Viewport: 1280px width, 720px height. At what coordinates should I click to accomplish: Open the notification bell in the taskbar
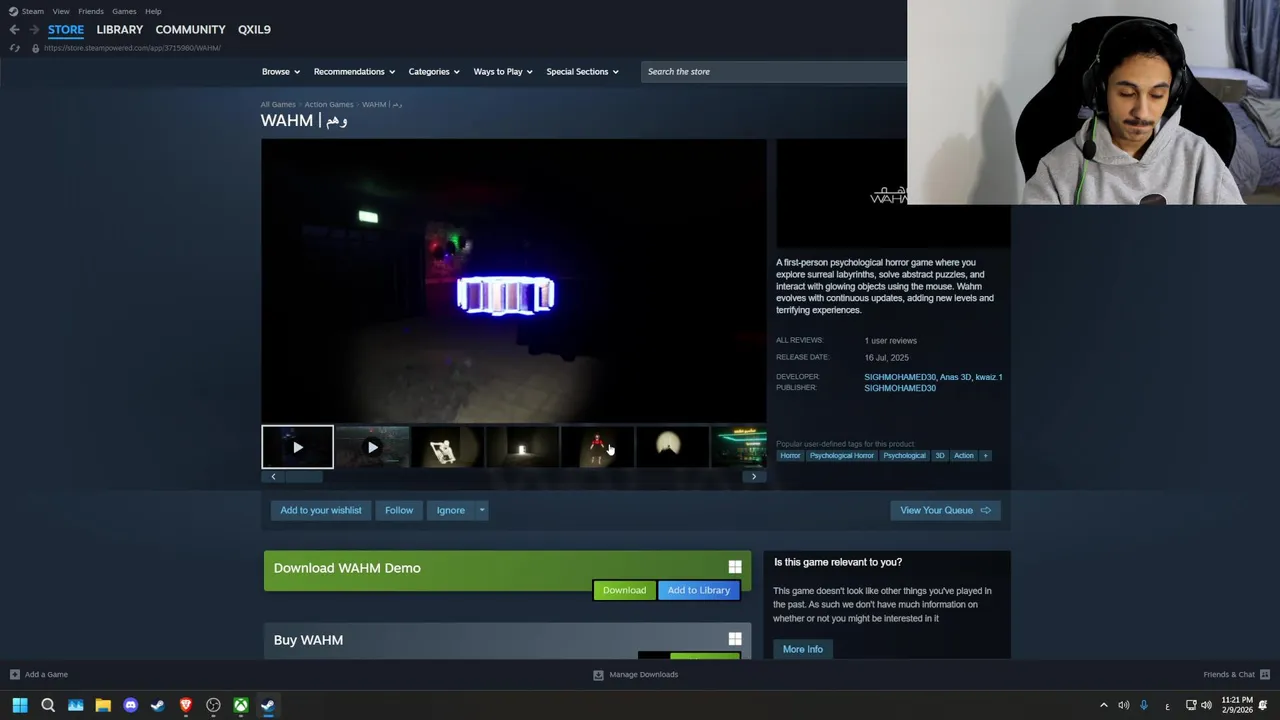coord(1265,706)
